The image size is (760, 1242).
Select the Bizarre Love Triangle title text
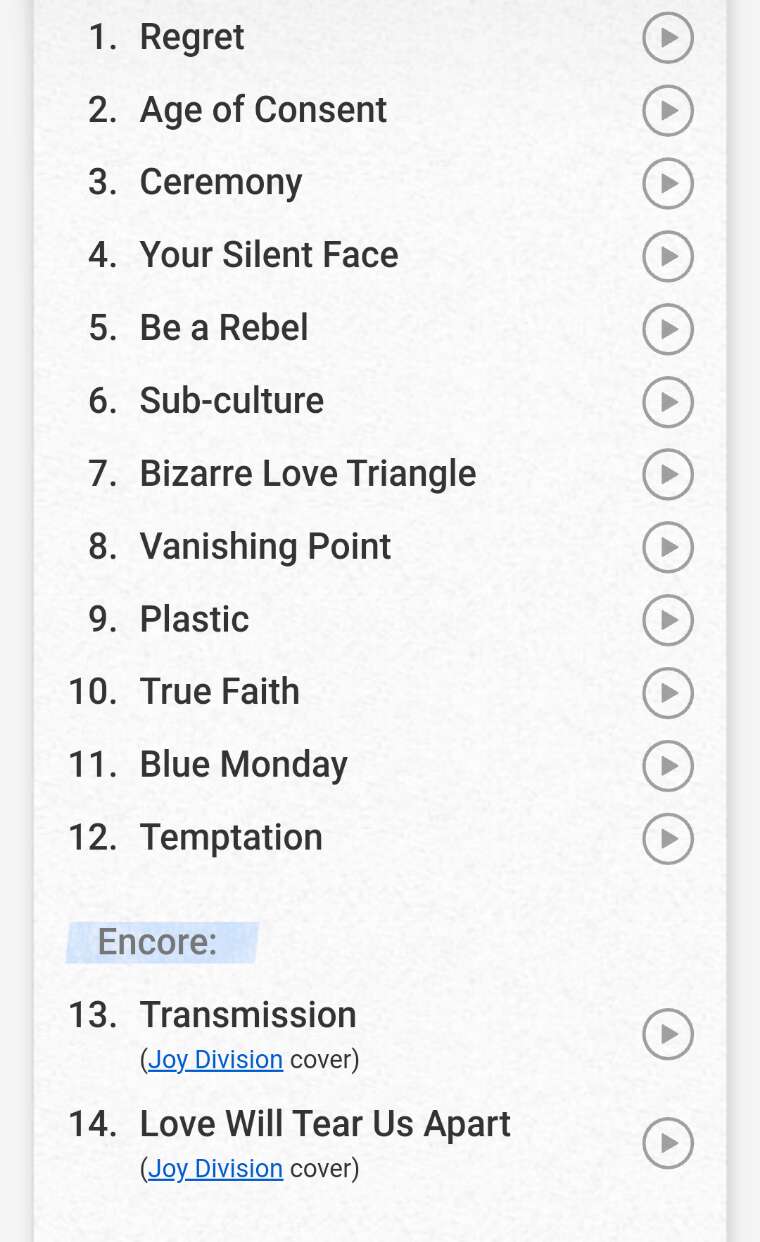click(x=307, y=474)
